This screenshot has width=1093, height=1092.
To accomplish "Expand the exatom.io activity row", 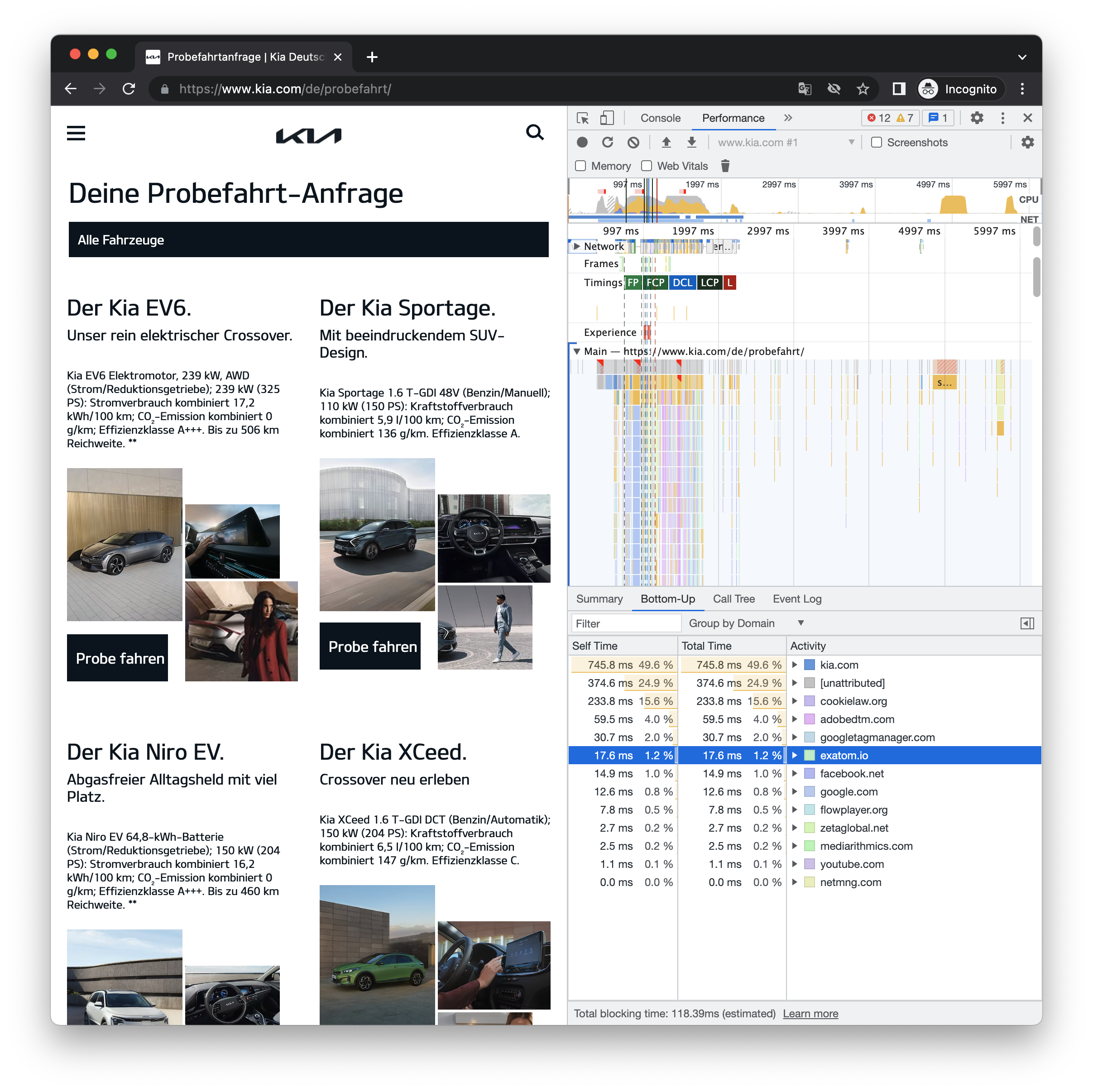I will (794, 755).
